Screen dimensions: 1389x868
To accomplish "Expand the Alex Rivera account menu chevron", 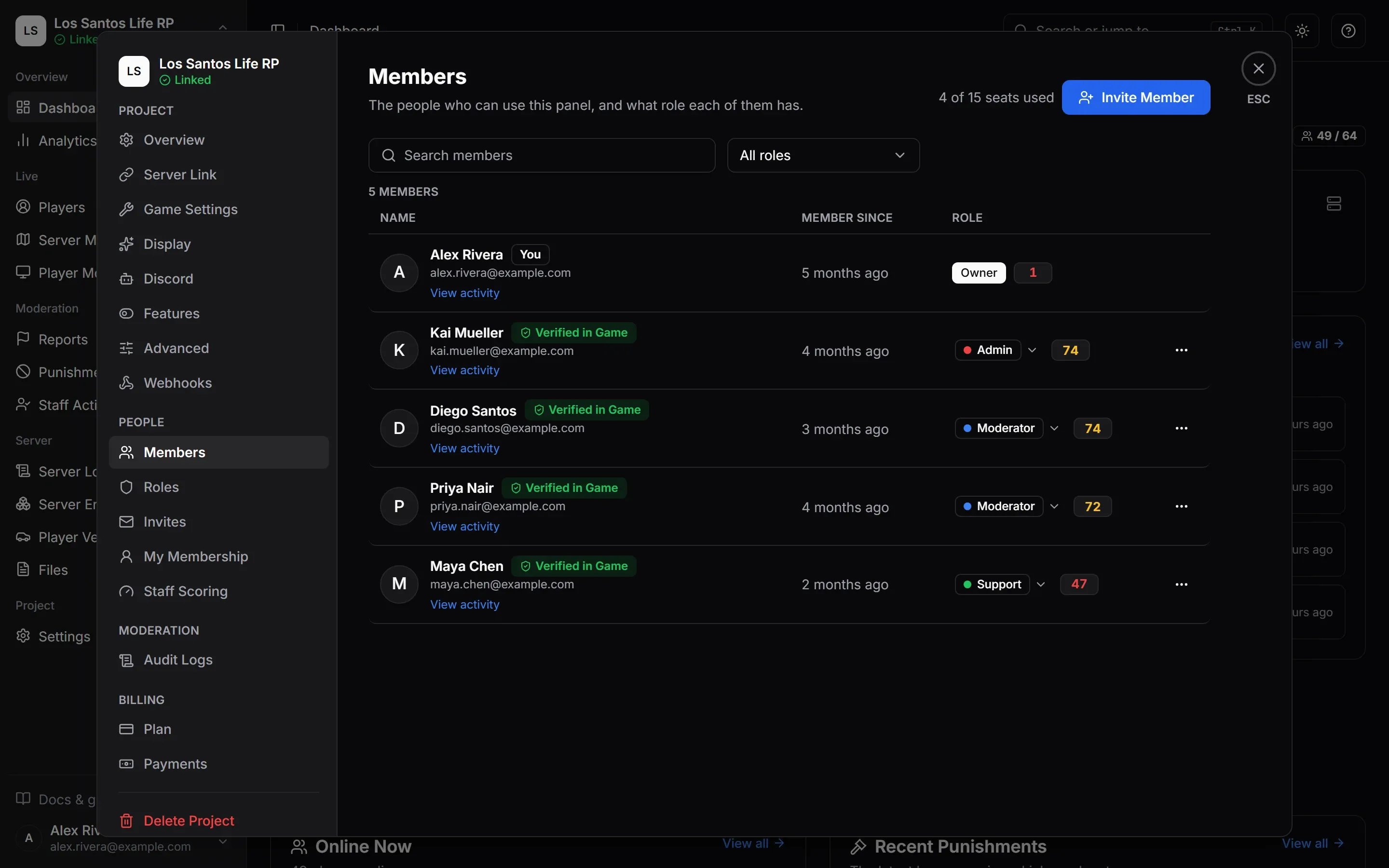I will pyautogui.click(x=223, y=841).
